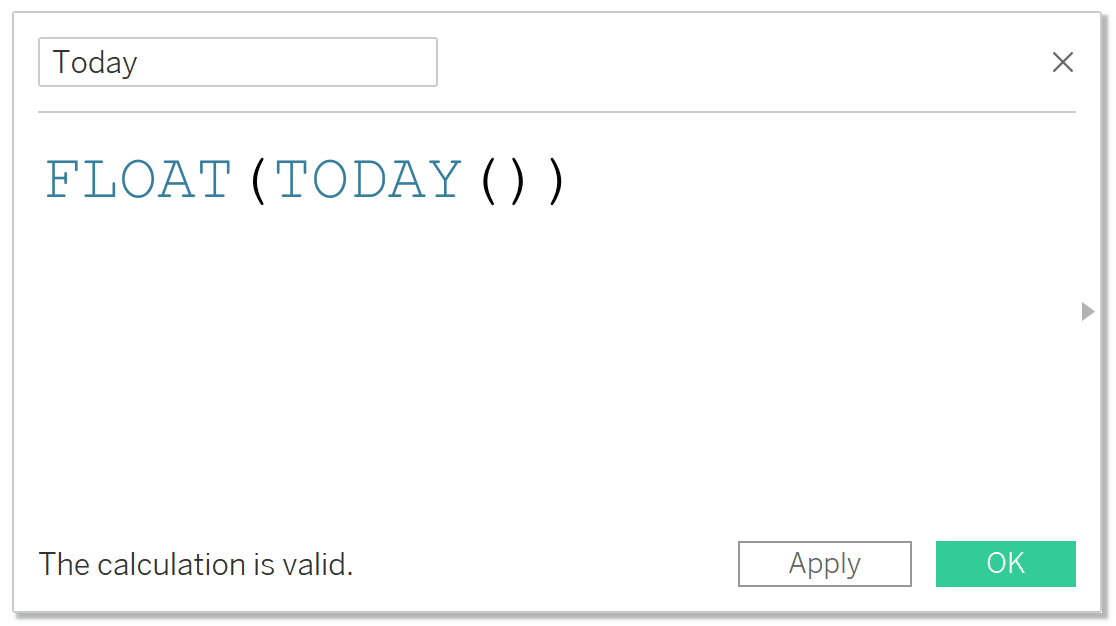Click the FLOAT function keyword in the formula

[138, 179]
